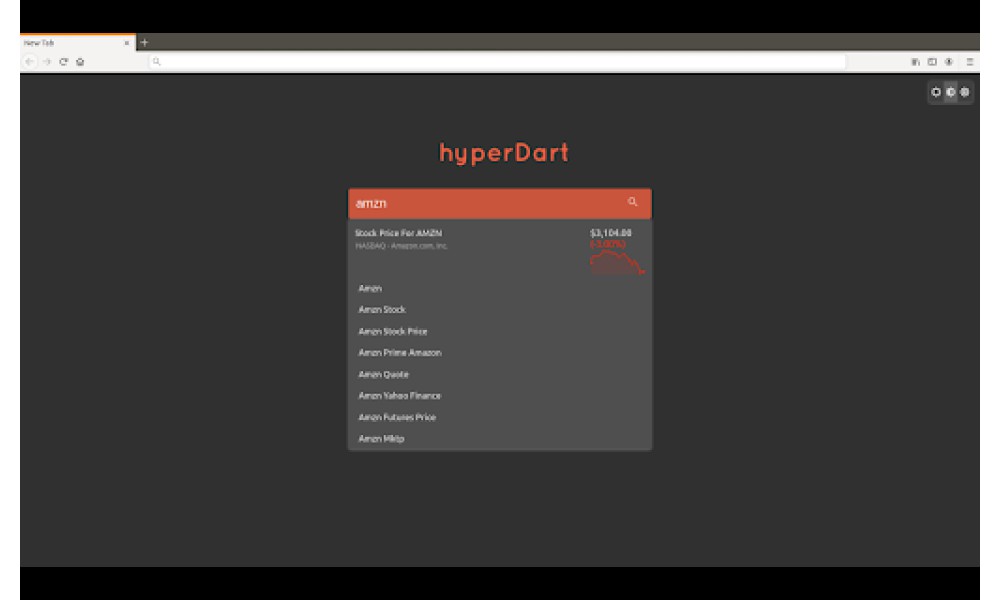Switch to the dark theme mode icon

(x=936, y=92)
